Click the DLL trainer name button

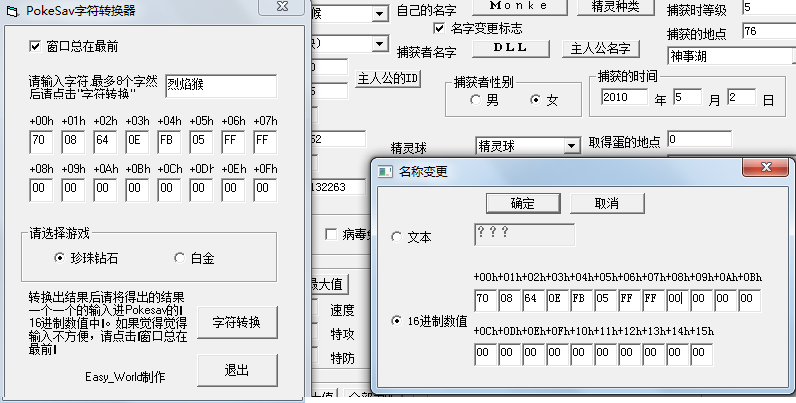511,48
